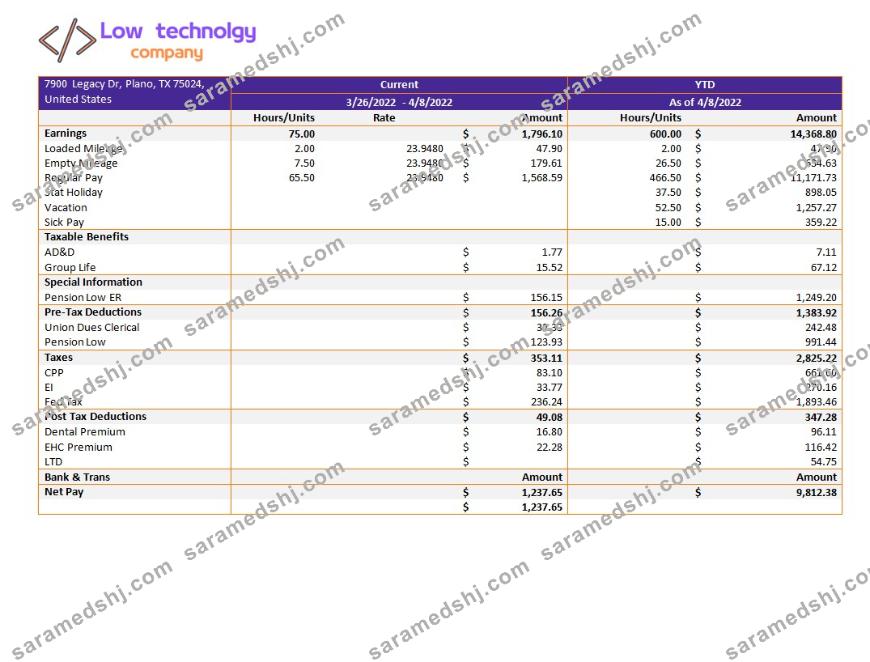Select current earnings hours 75.00
Viewport: 870px width, 662px height.
[x=301, y=134]
